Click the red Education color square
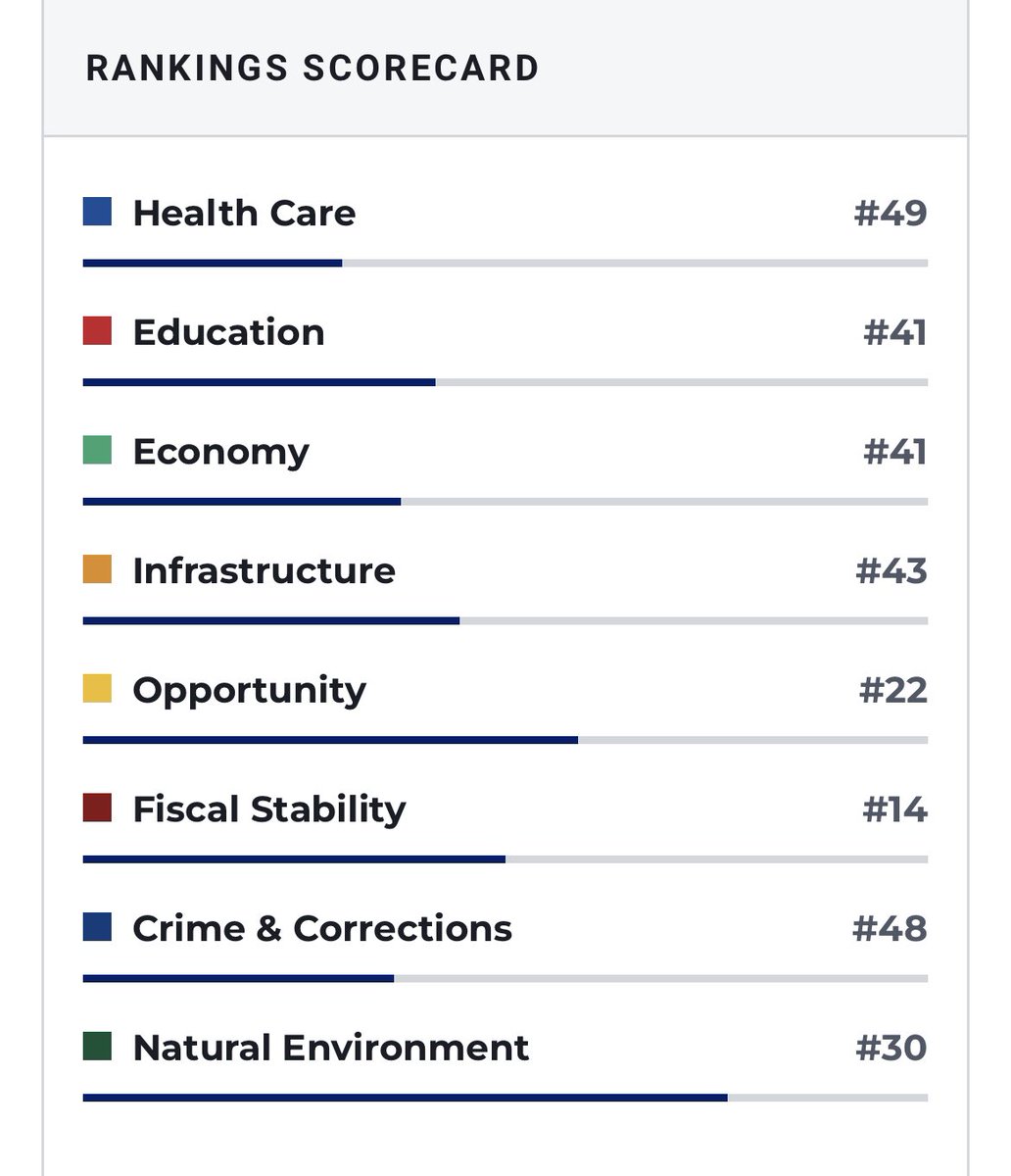 tap(97, 331)
